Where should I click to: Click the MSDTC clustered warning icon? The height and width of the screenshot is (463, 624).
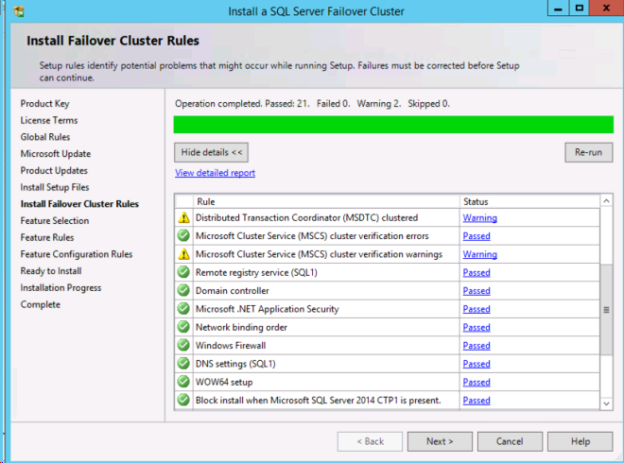click(183, 218)
